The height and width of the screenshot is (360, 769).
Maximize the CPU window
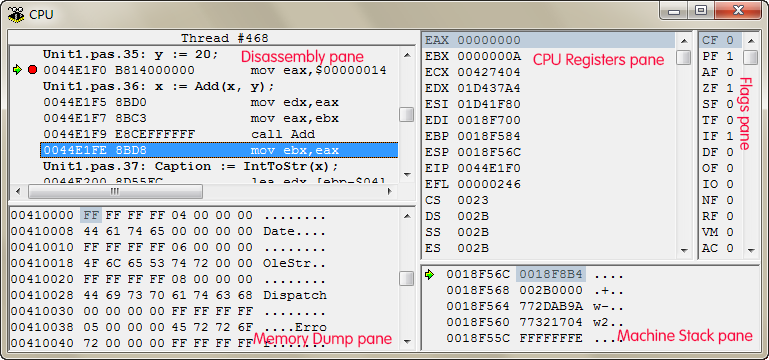pos(701,10)
